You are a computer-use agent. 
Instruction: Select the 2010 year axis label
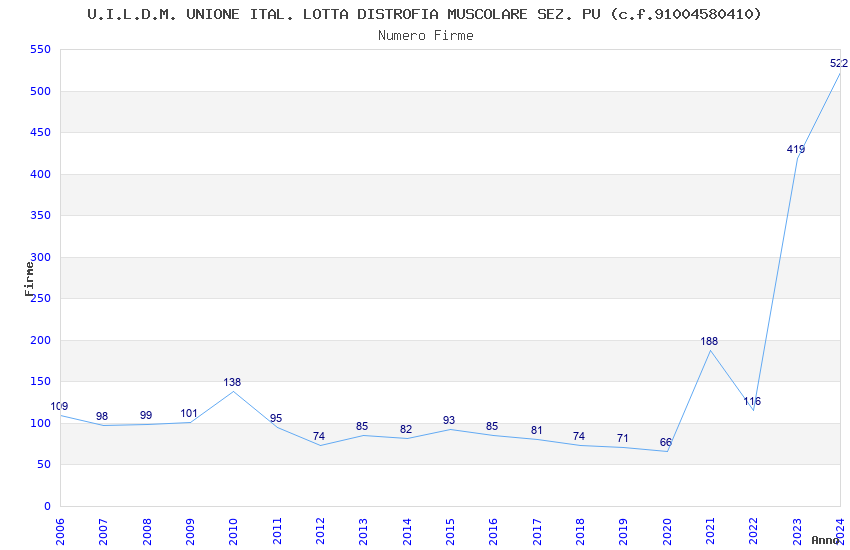(x=233, y=529)
